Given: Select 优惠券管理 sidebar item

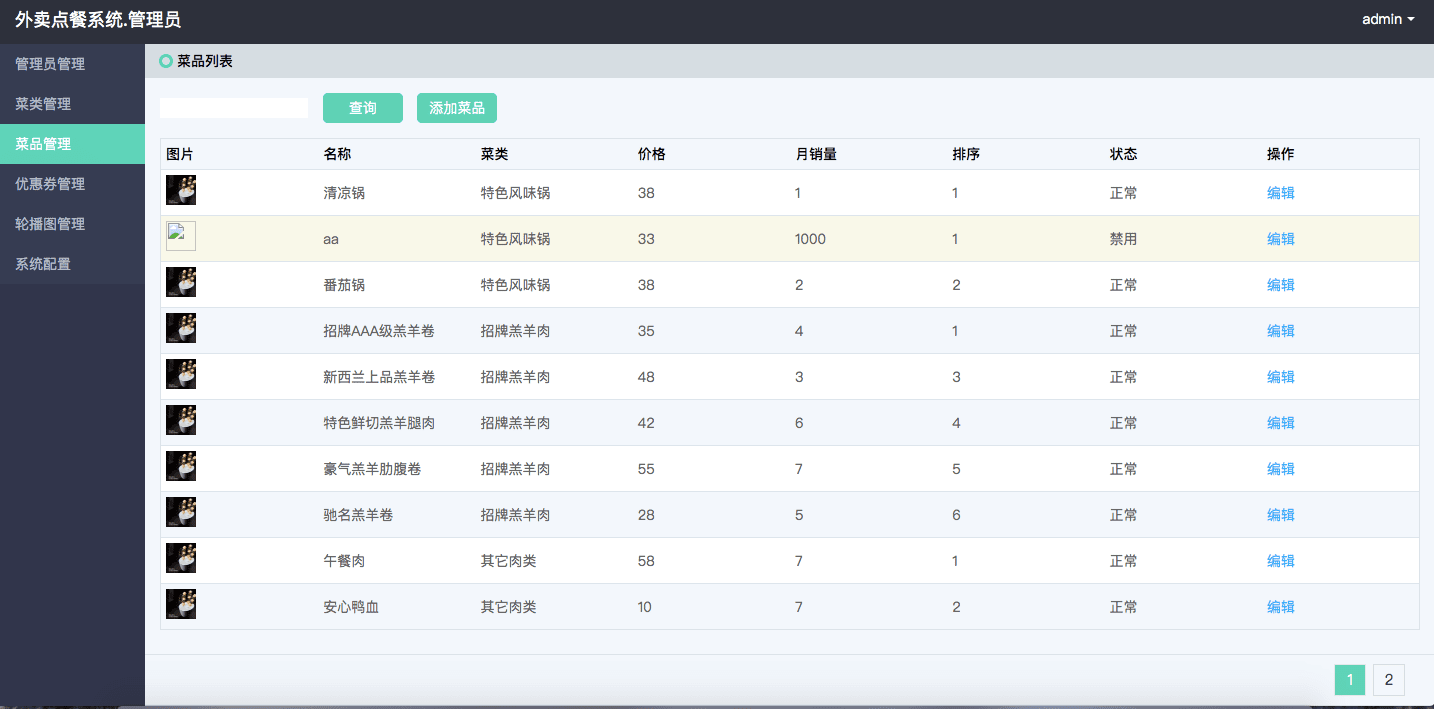Looking at the screenshot, I should pos(50,184).
